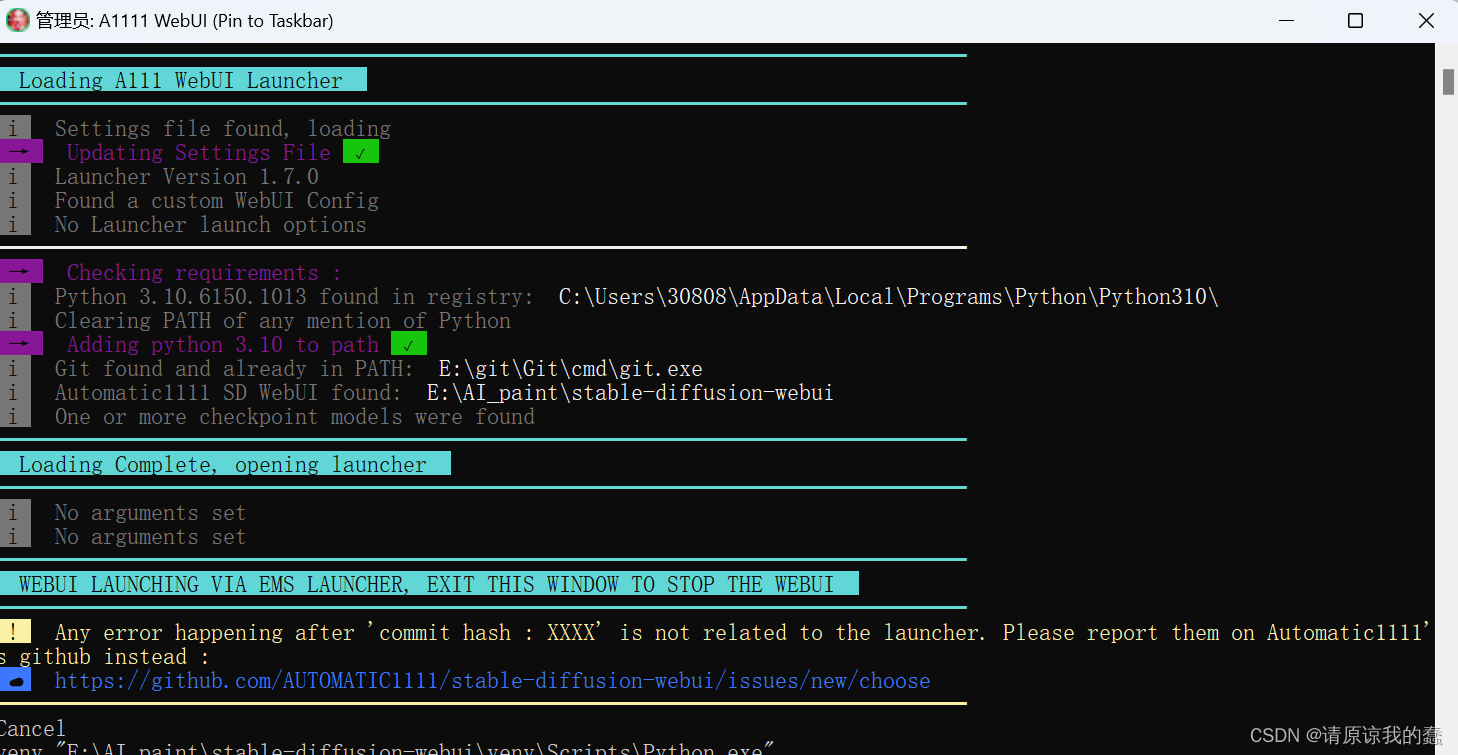This screenshot has width=1458, height=755.
Task: Click the 'Cancel' text line
Action: [x=33, y=728]
